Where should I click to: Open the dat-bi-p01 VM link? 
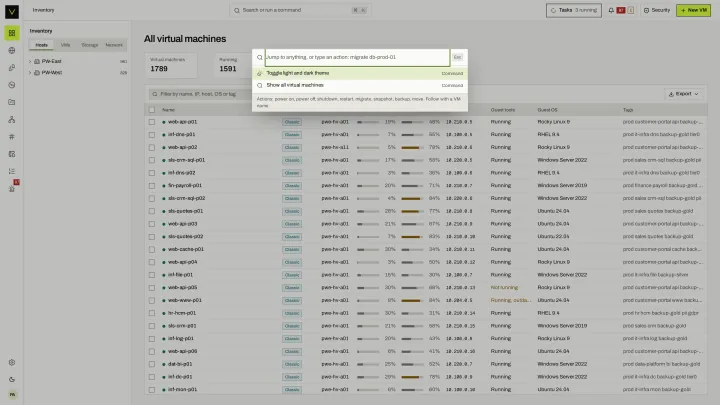click(x=180, y=364)
